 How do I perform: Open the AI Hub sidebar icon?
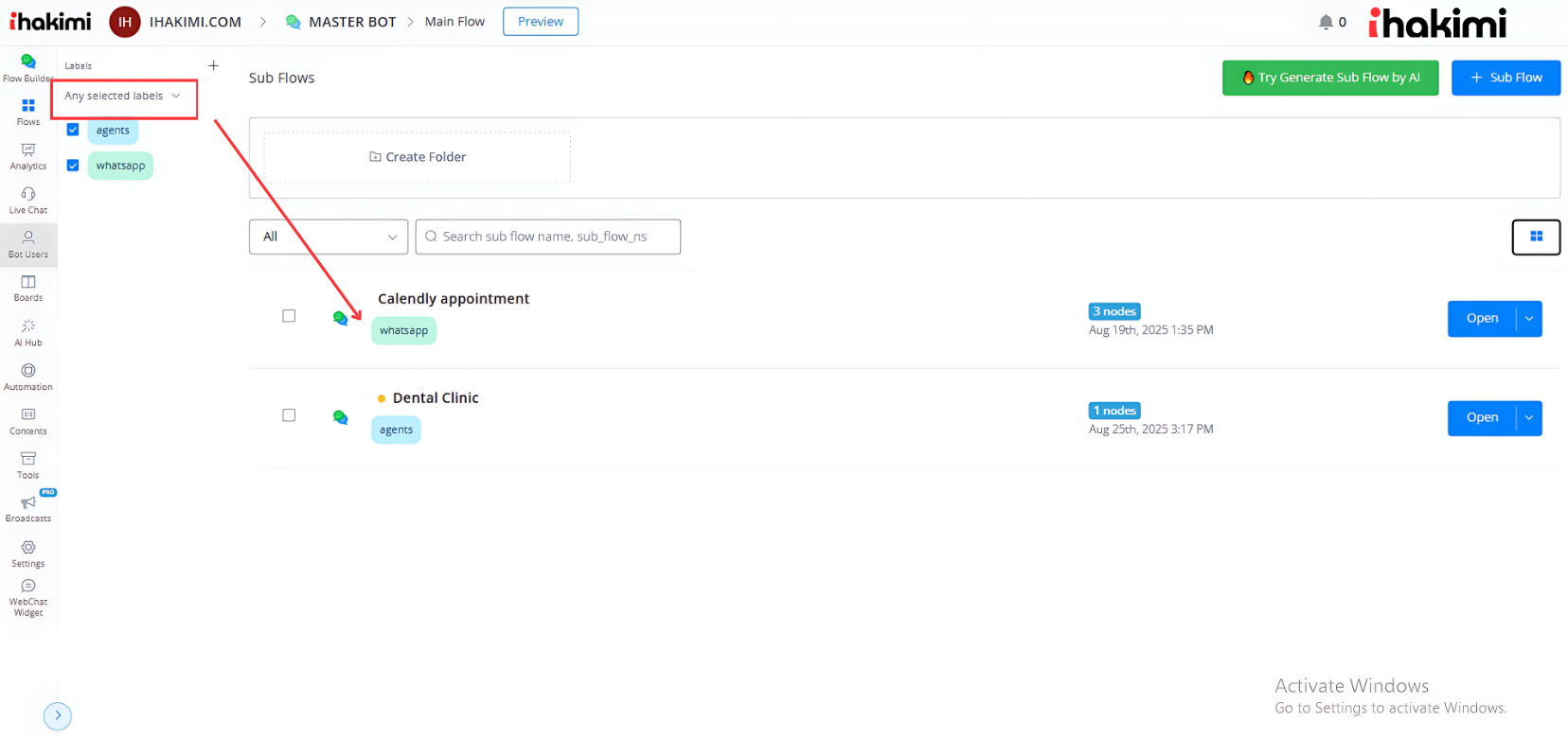[28, 327]
